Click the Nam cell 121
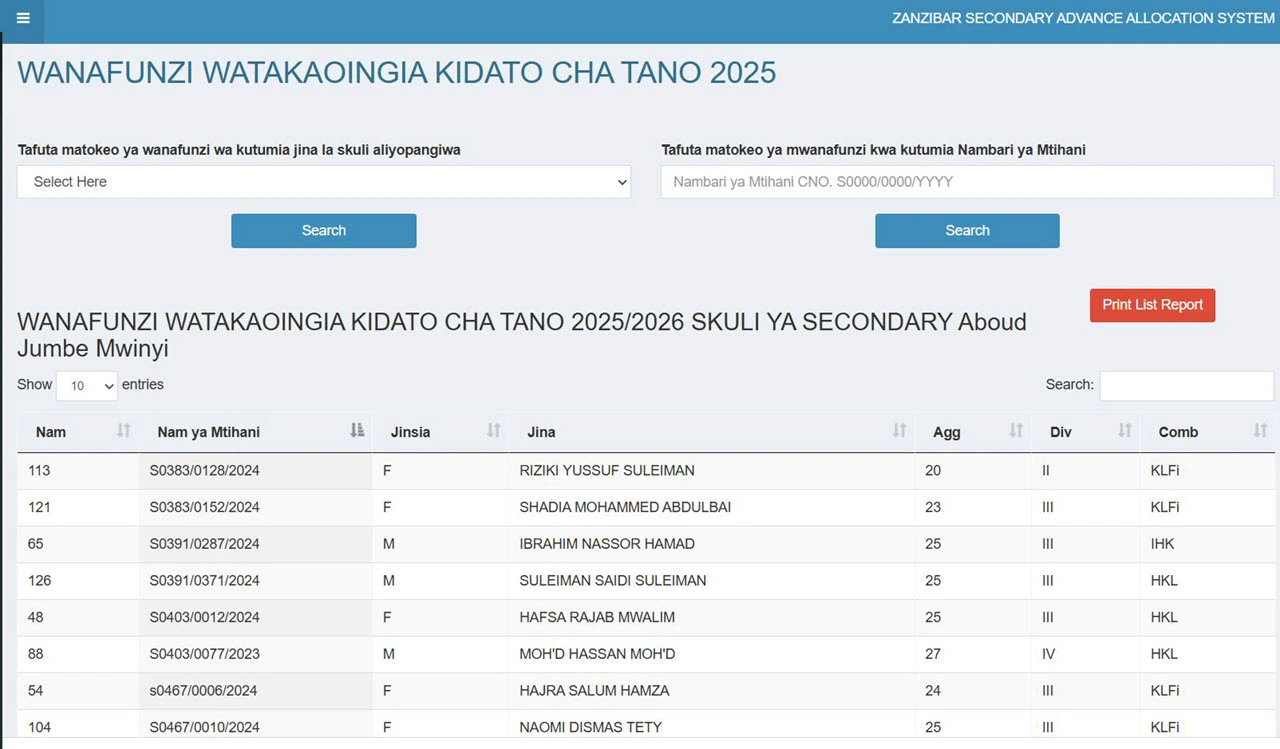This screenshot has height=749, width=1280. click(39, 507)
